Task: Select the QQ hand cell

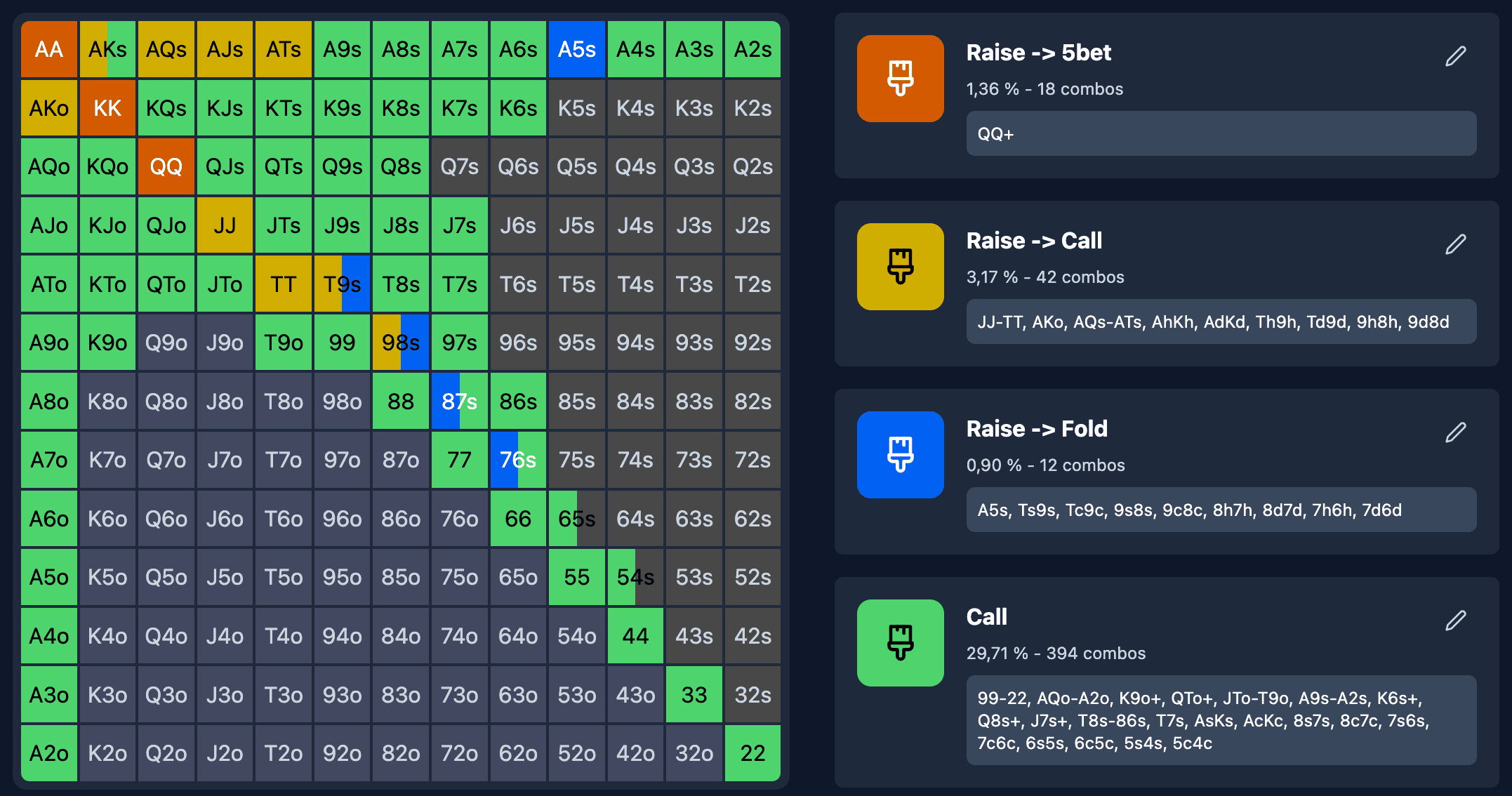Action: tap(166, 166)
